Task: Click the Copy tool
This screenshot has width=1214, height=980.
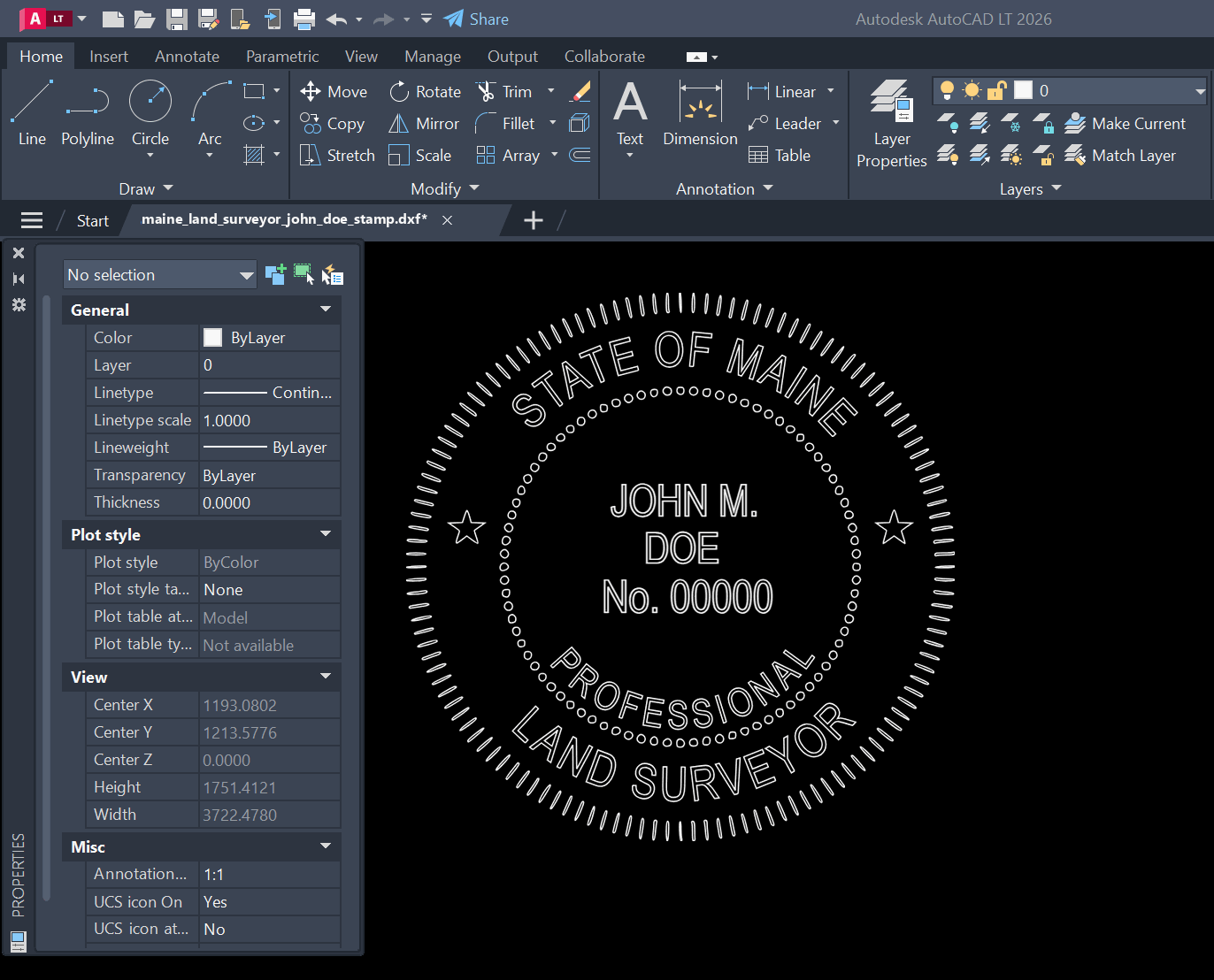Action: coord(333,124)
